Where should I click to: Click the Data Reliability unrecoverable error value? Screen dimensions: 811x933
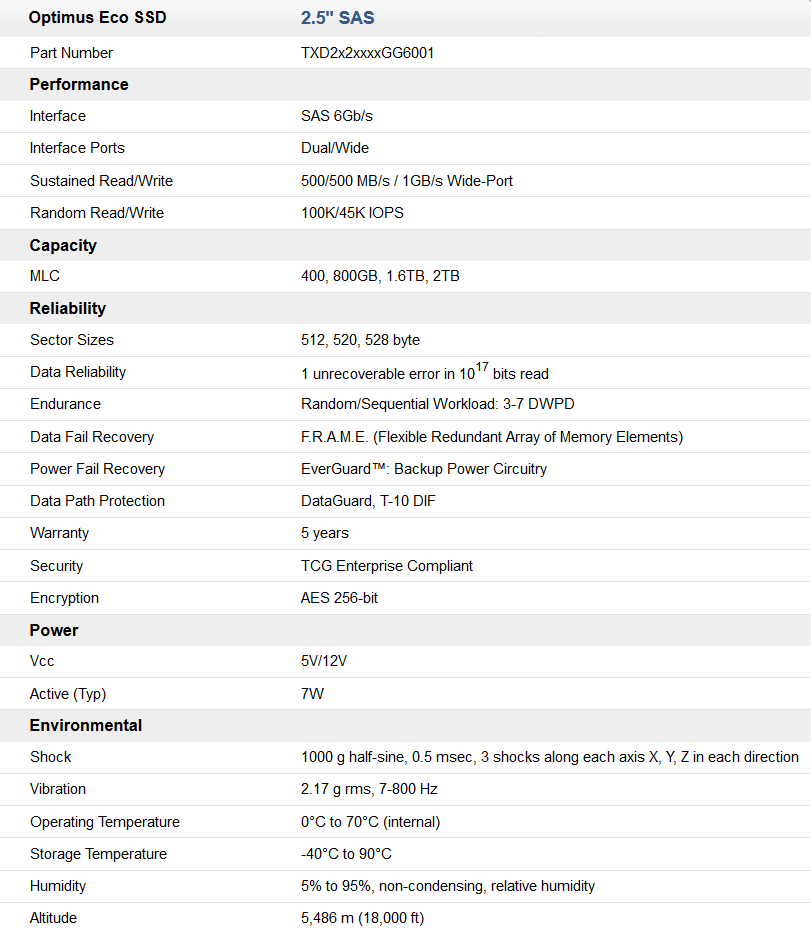pyautogui.click(x=424, y=373)
